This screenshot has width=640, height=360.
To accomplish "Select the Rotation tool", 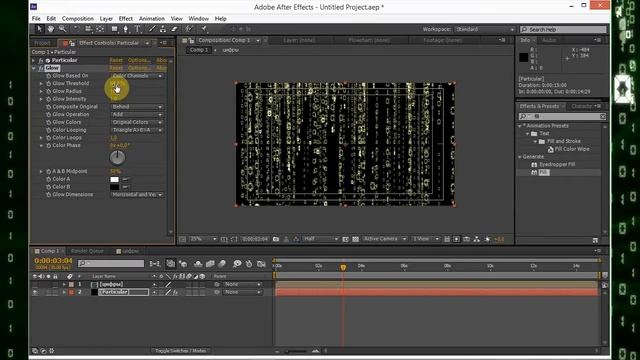I will (76, 29).
